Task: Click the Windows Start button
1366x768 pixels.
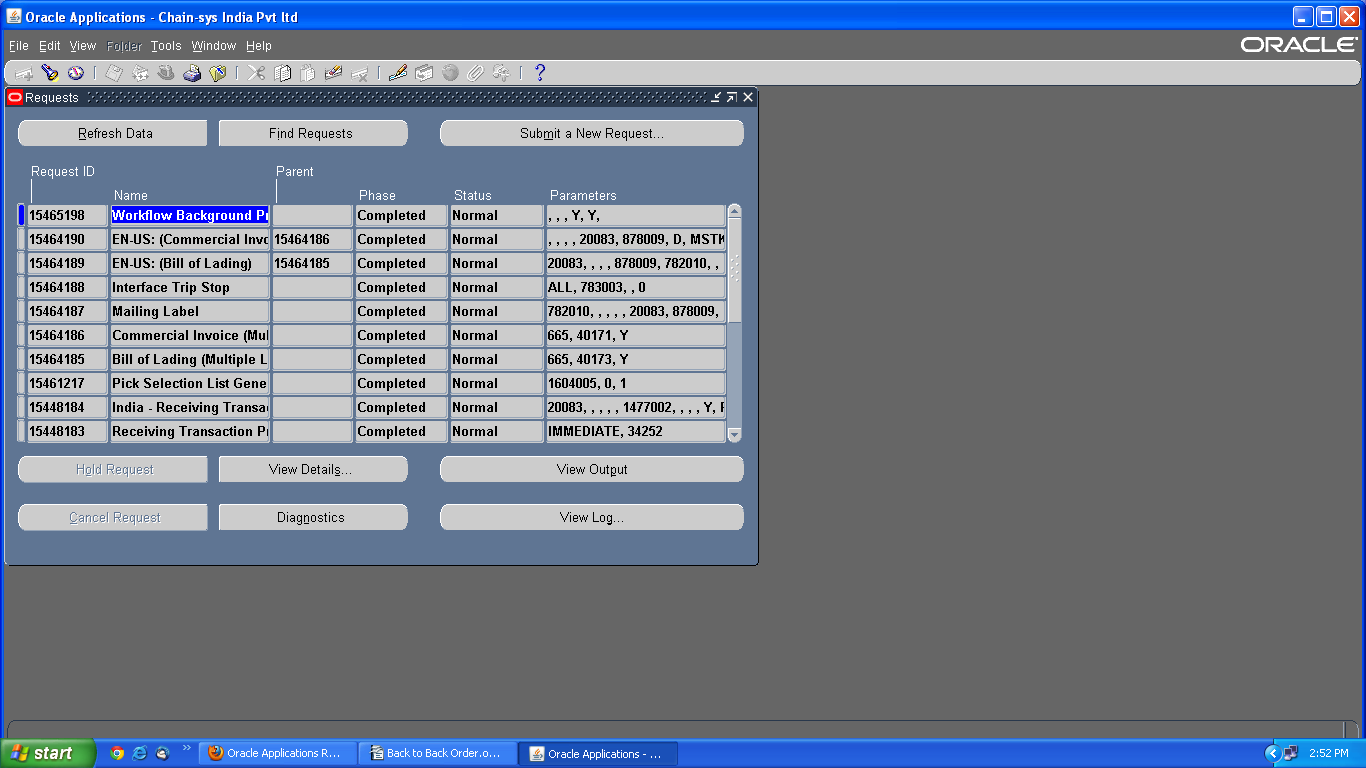Action: 48,753
